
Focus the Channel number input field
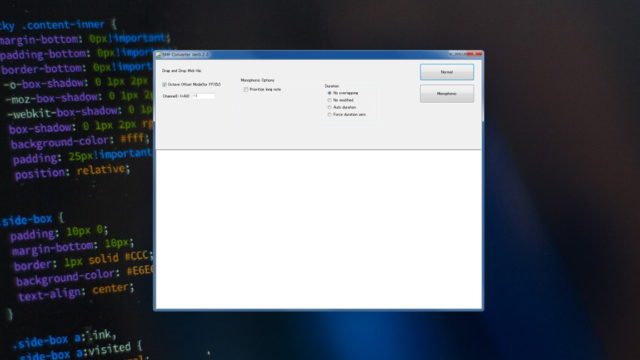click(x=203, y=96)
